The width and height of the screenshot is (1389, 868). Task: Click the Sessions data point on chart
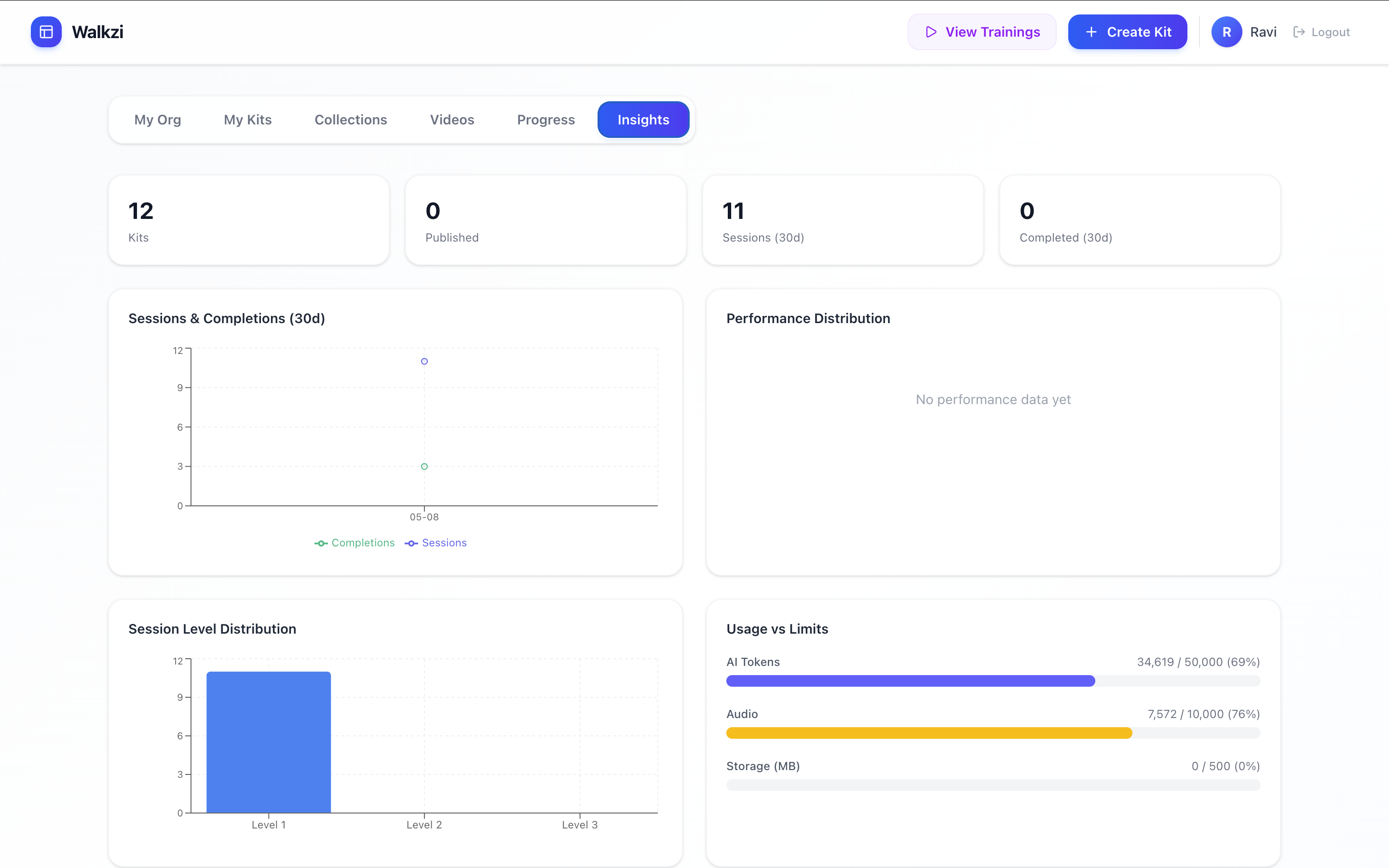(x=424, y=361)
